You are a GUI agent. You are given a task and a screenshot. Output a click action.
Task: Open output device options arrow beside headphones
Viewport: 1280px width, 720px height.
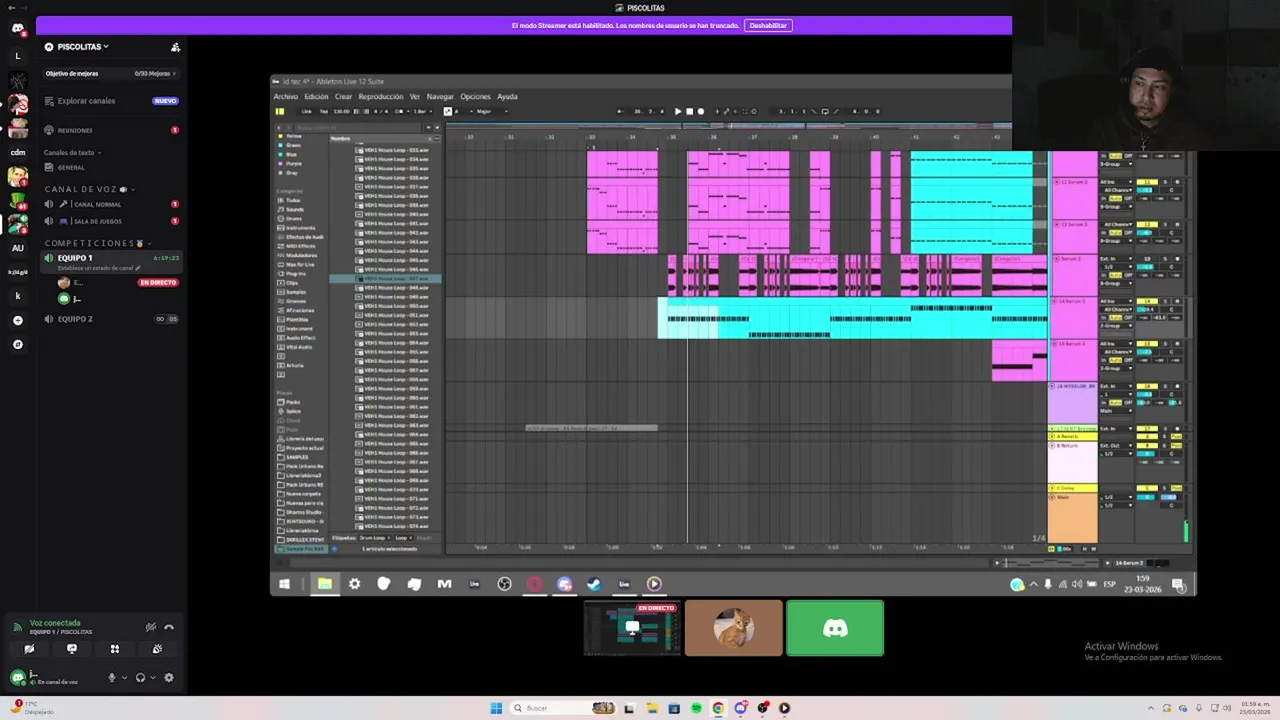click(152, 678)
